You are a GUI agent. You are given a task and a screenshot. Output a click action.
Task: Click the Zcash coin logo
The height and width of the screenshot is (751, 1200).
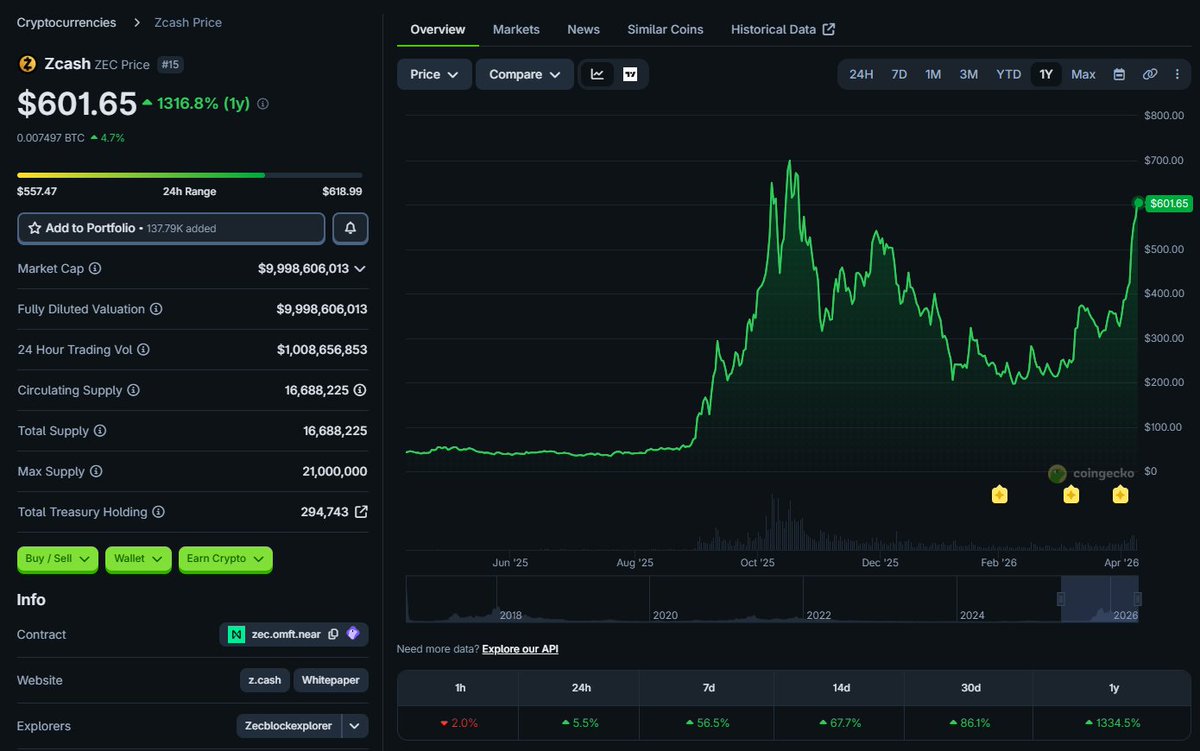[27, 64]
